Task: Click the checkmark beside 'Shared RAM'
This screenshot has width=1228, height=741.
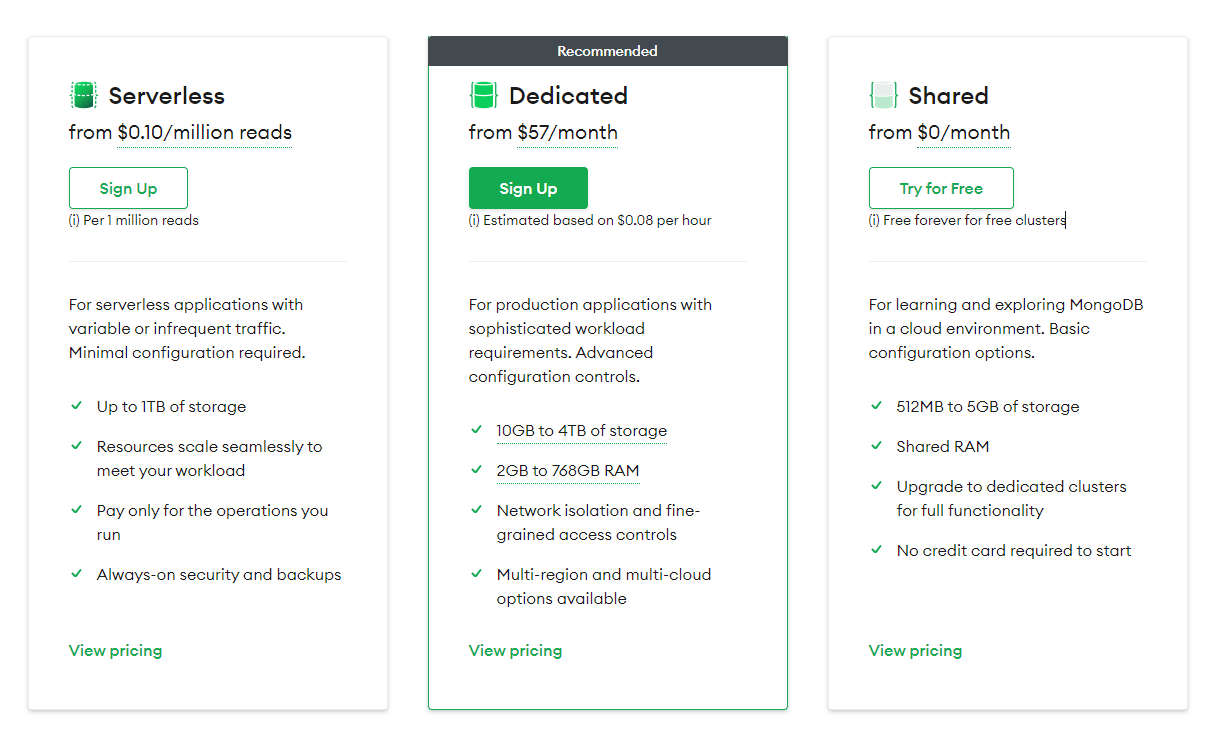Action: (876, 446)
